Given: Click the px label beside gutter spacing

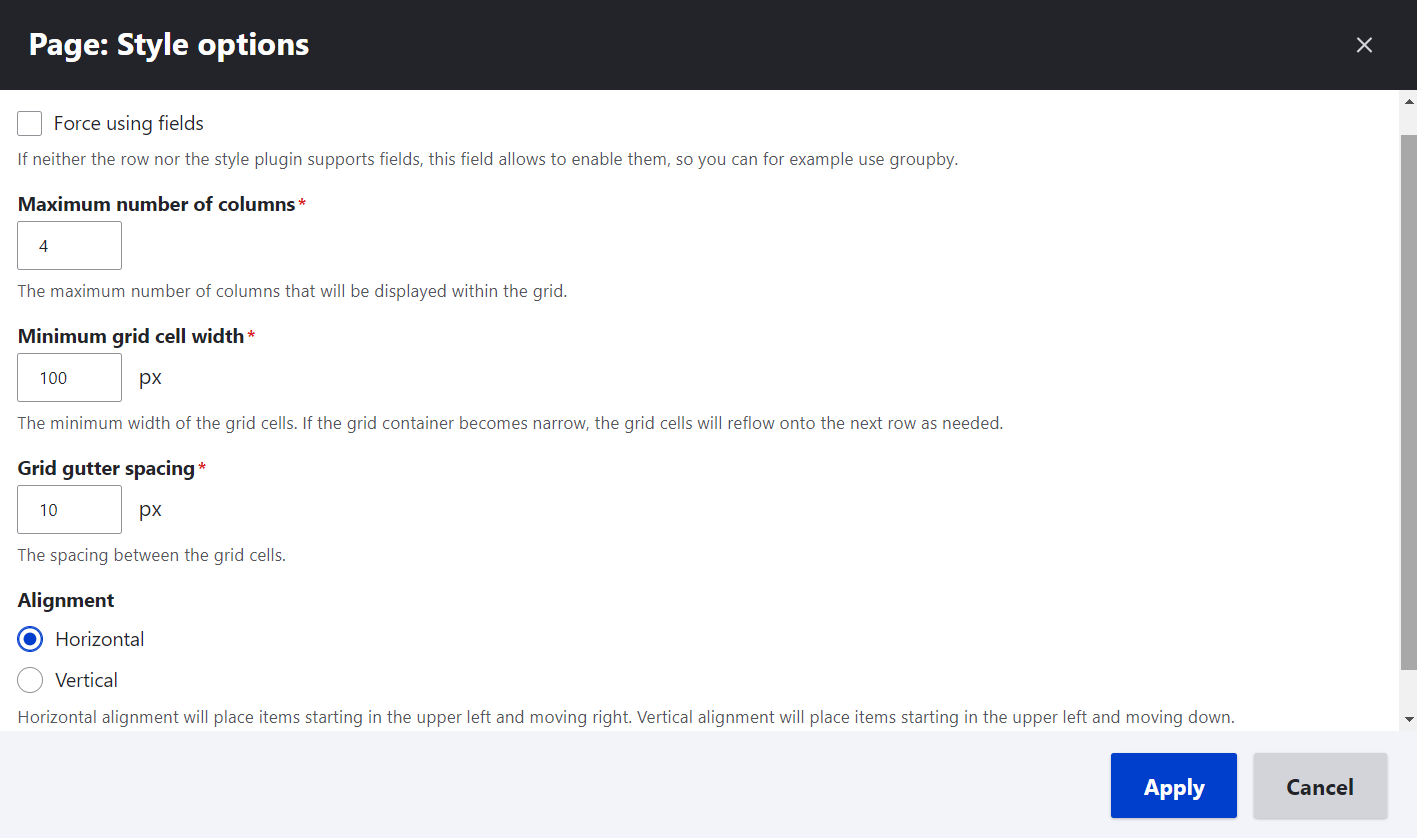Looking at the screenshot, I should coord(150,509).
